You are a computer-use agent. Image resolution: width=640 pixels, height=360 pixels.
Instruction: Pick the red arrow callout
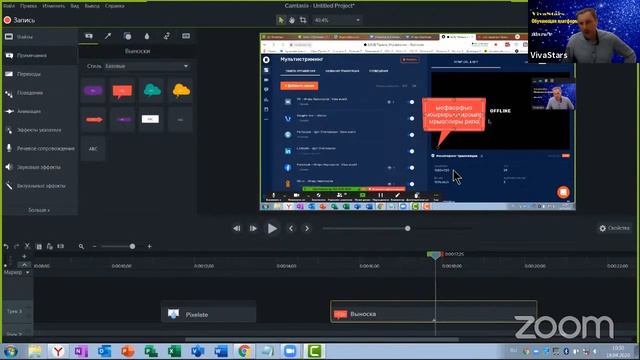(93, 120)
